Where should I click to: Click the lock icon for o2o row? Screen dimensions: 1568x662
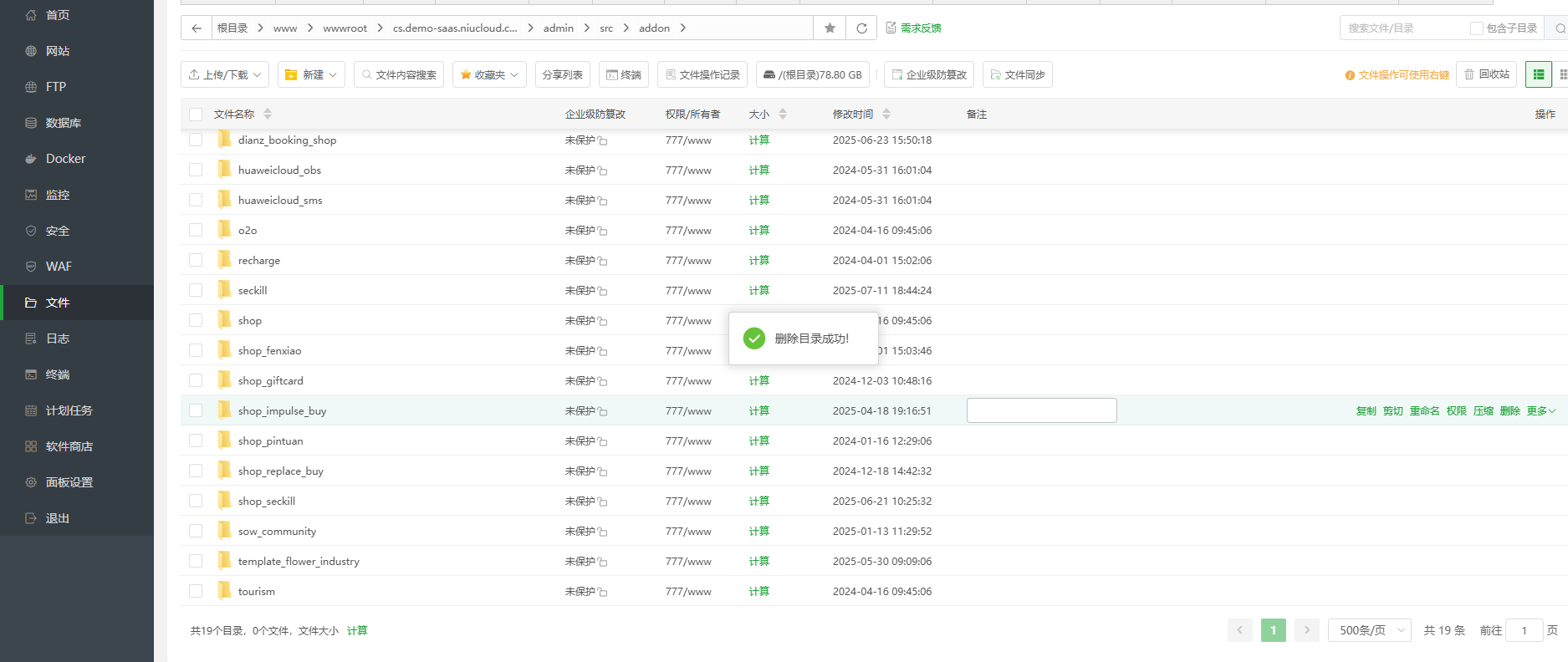(603, 231)
